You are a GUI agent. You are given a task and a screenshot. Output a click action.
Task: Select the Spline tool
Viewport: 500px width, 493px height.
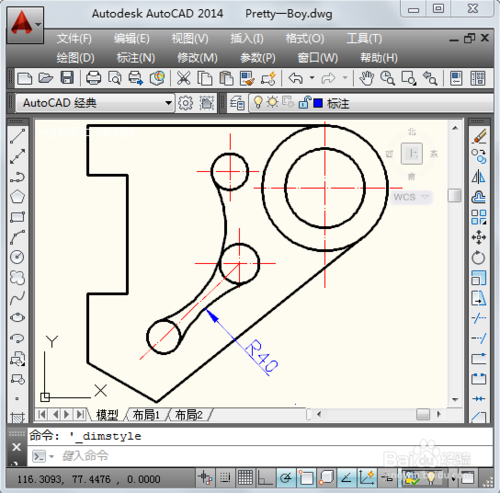coord(17,298)
